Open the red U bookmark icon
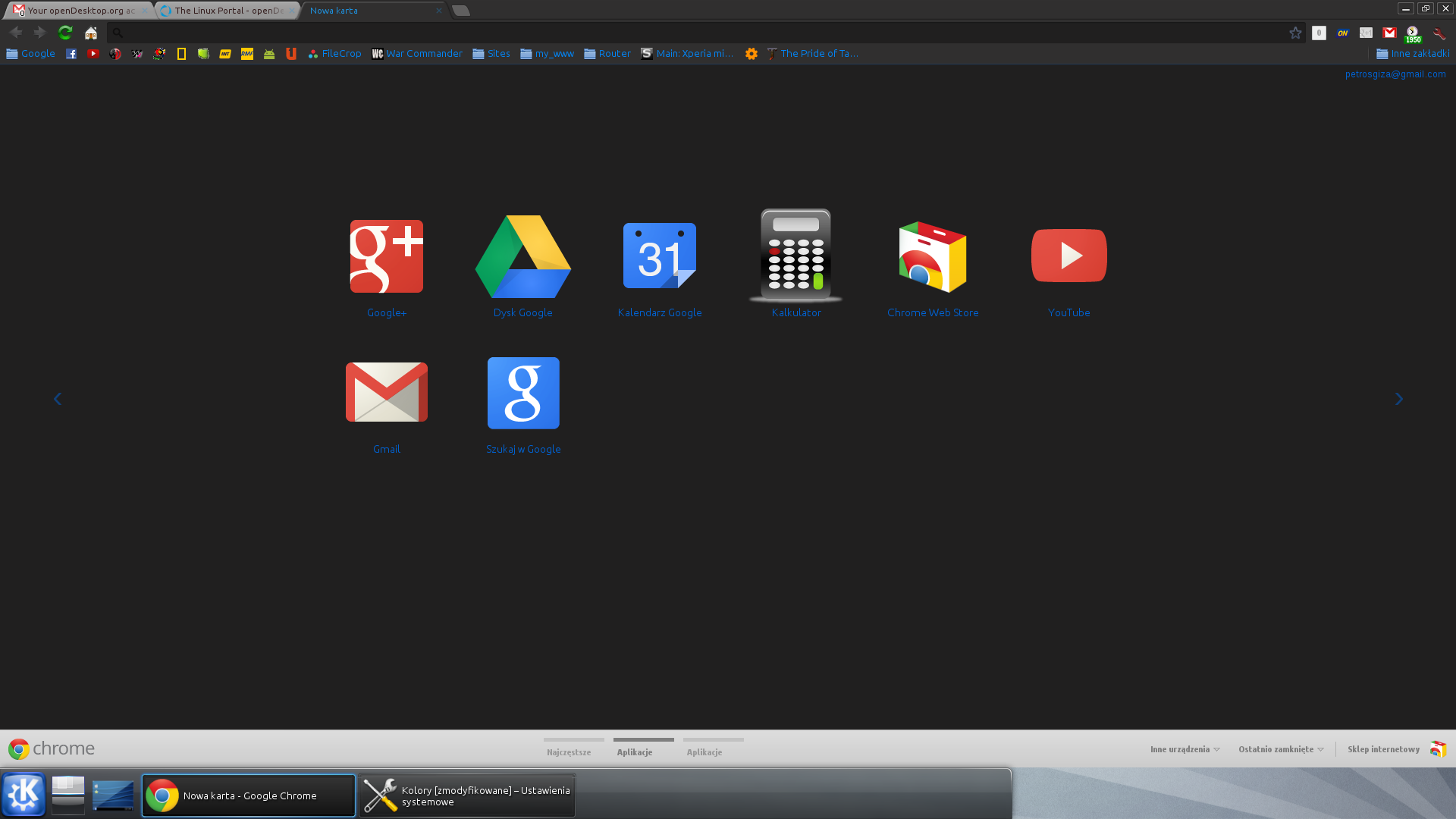 pos(291,54)
